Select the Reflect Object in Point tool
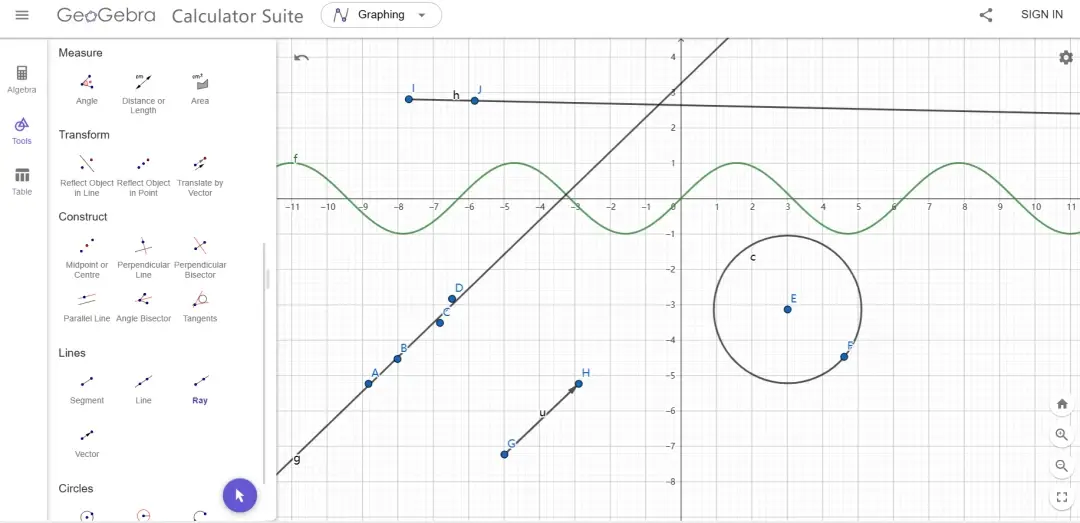This screenshot has height=523, width=1080. click(143, 176)
